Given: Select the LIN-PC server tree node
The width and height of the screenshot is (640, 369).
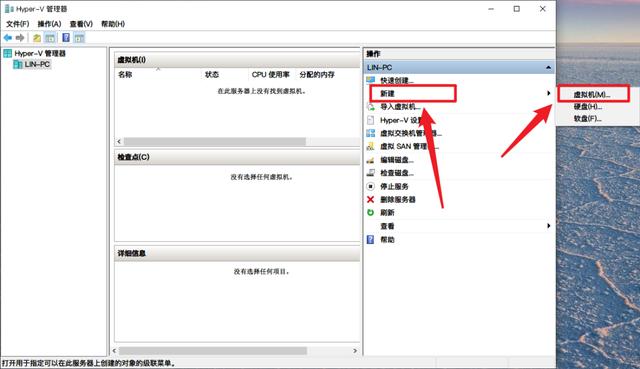Looking at the screenshot, I should pyautogui.click(x=37, y=64).
